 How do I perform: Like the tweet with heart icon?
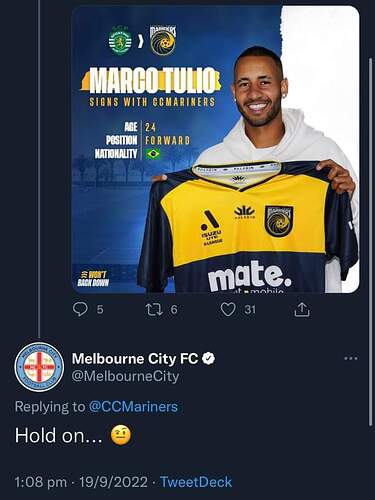pos(228,310)
